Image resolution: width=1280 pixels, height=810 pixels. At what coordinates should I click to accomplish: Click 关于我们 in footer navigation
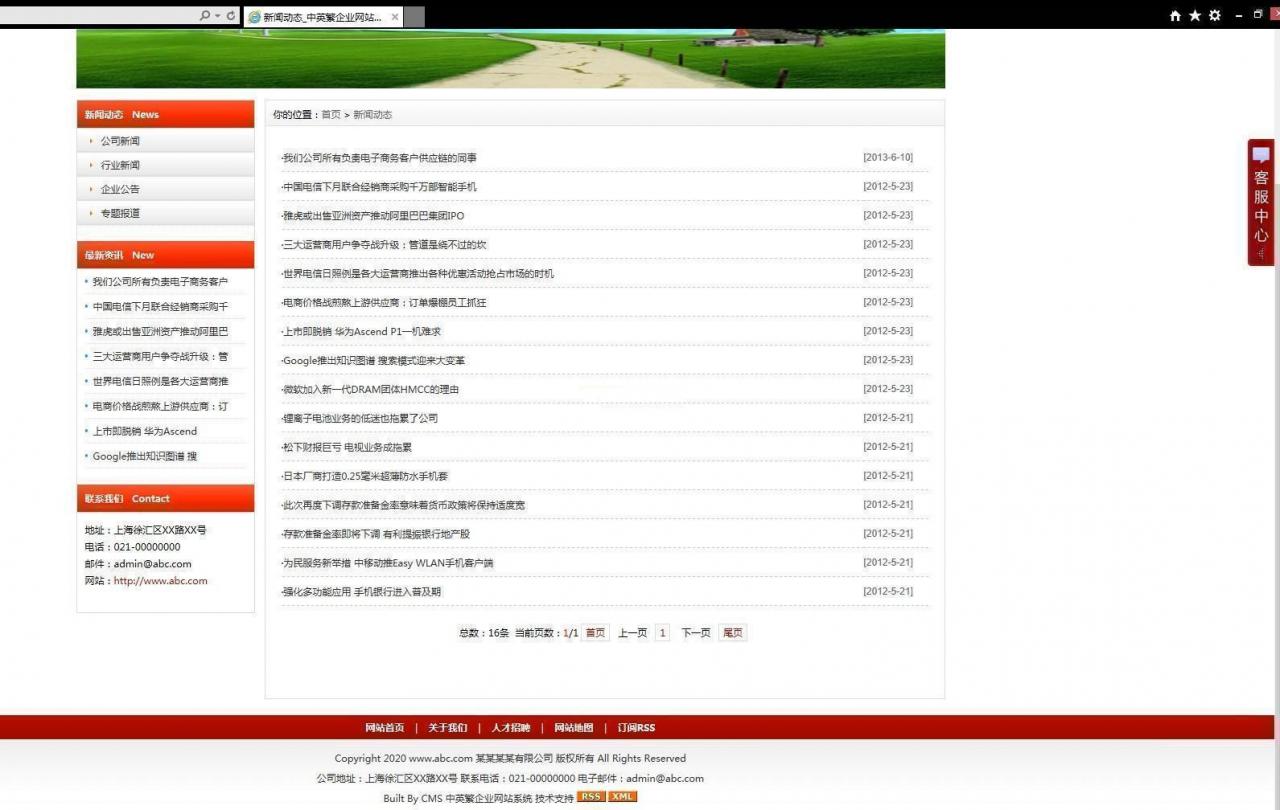coord(448,728)
